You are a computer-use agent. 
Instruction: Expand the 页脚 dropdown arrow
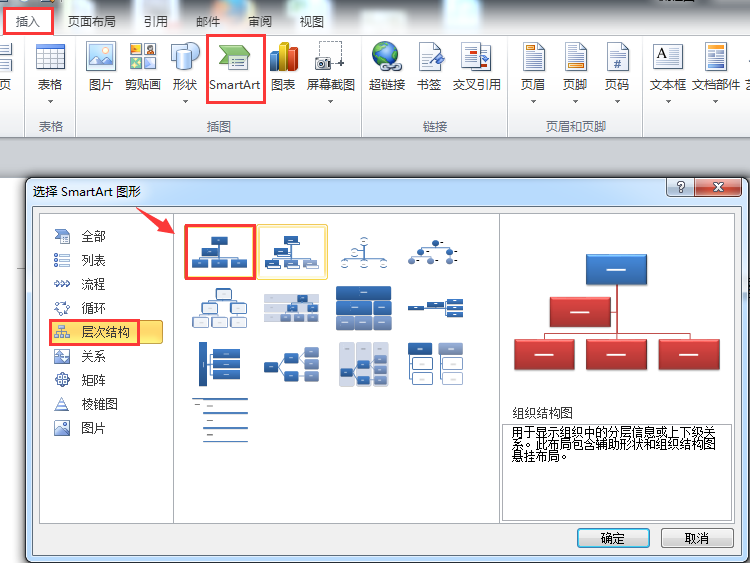click(x=575, y=101)
